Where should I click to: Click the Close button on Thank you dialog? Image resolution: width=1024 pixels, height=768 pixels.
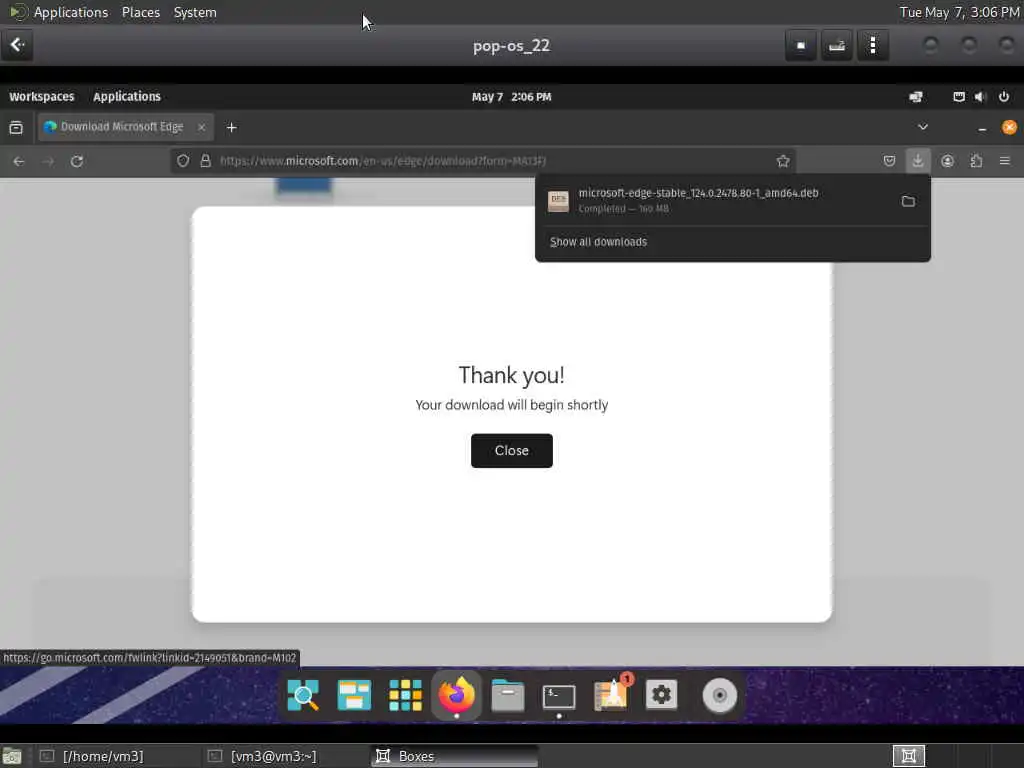coord(511,451)
